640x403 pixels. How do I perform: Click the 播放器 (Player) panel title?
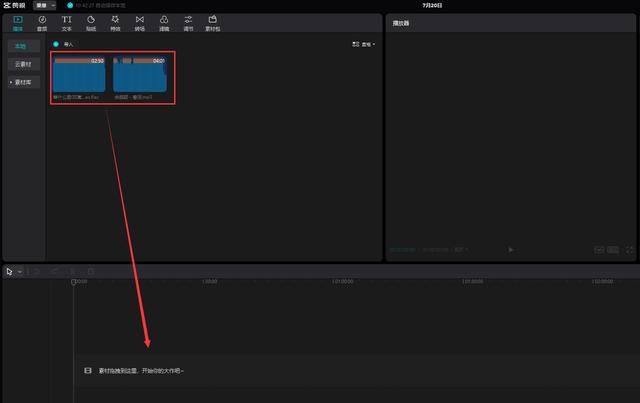click(401, 23)
